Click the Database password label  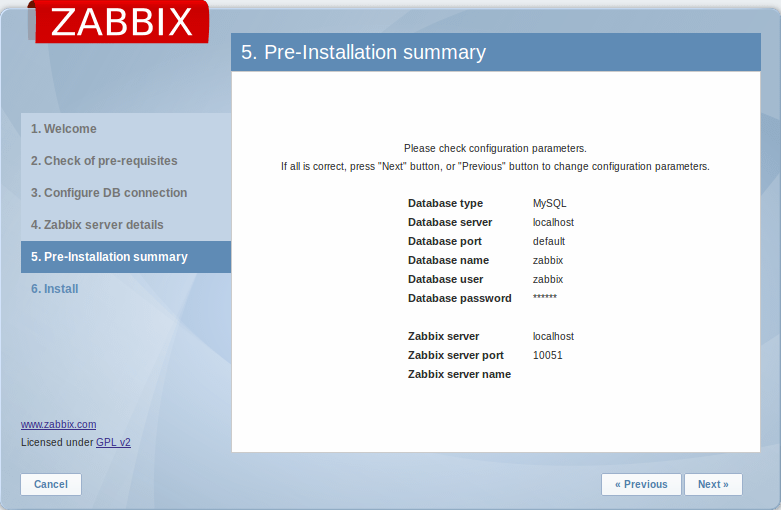pos(460,298)
